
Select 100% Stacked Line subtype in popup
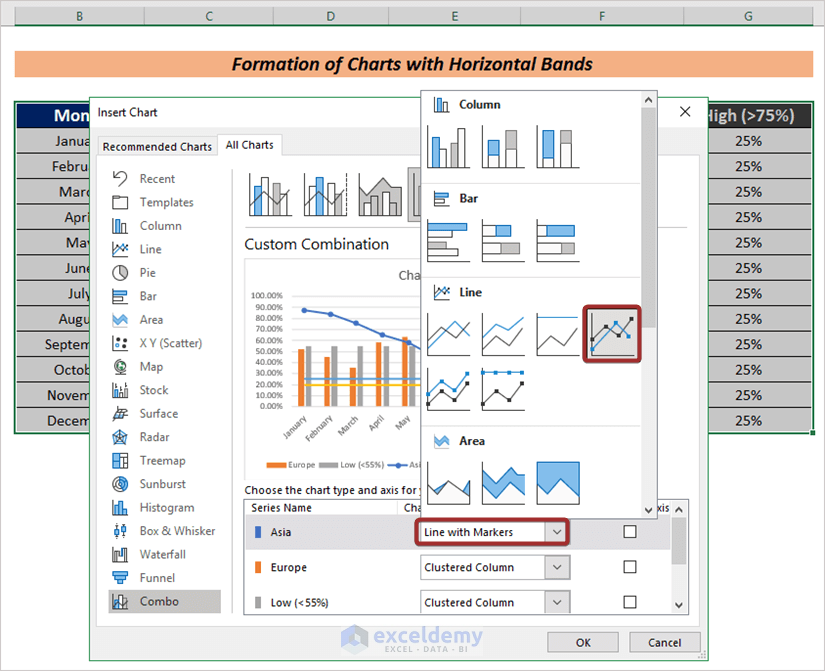click(x=558, y=334)
